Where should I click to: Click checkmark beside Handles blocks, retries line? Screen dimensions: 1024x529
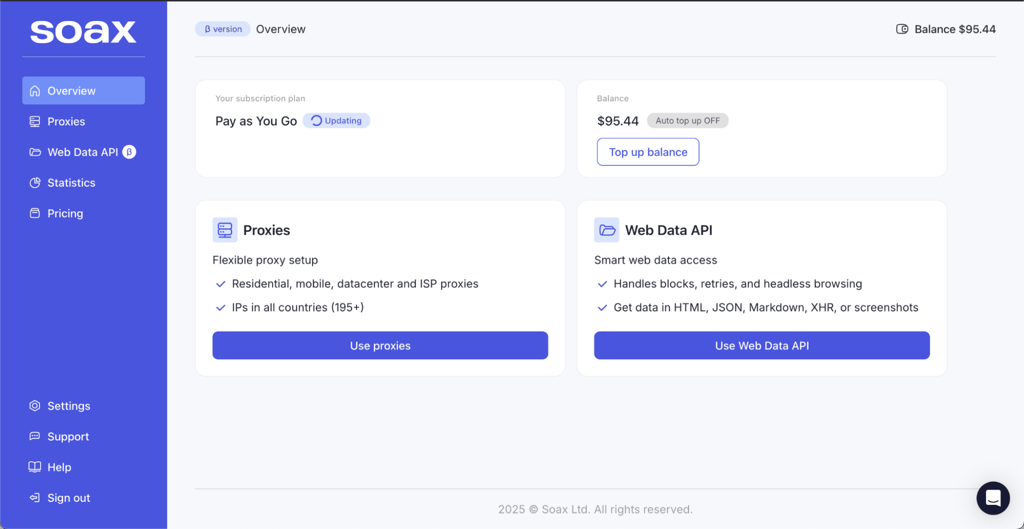[602, 284]
